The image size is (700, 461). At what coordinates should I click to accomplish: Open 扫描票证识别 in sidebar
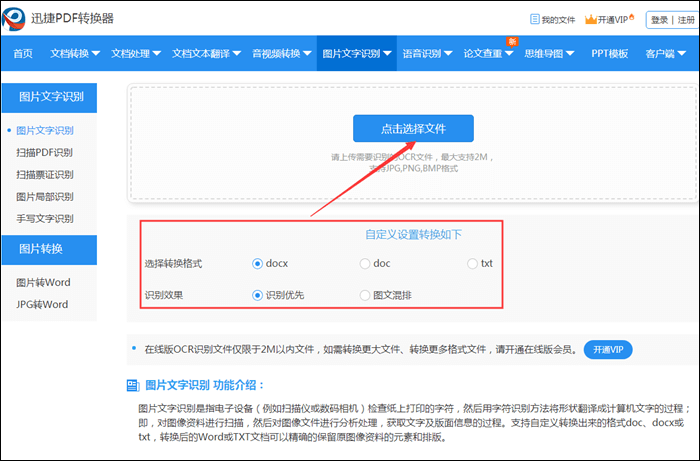[x=45, y=174]
